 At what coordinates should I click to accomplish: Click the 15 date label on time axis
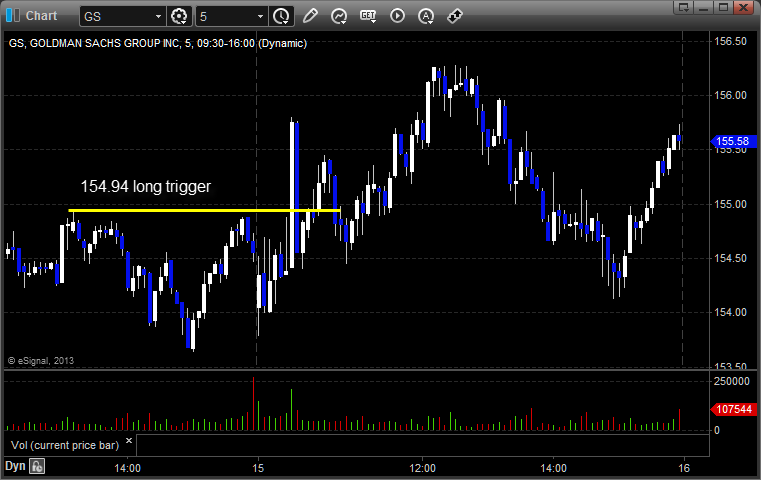click(x=258, y=468)
